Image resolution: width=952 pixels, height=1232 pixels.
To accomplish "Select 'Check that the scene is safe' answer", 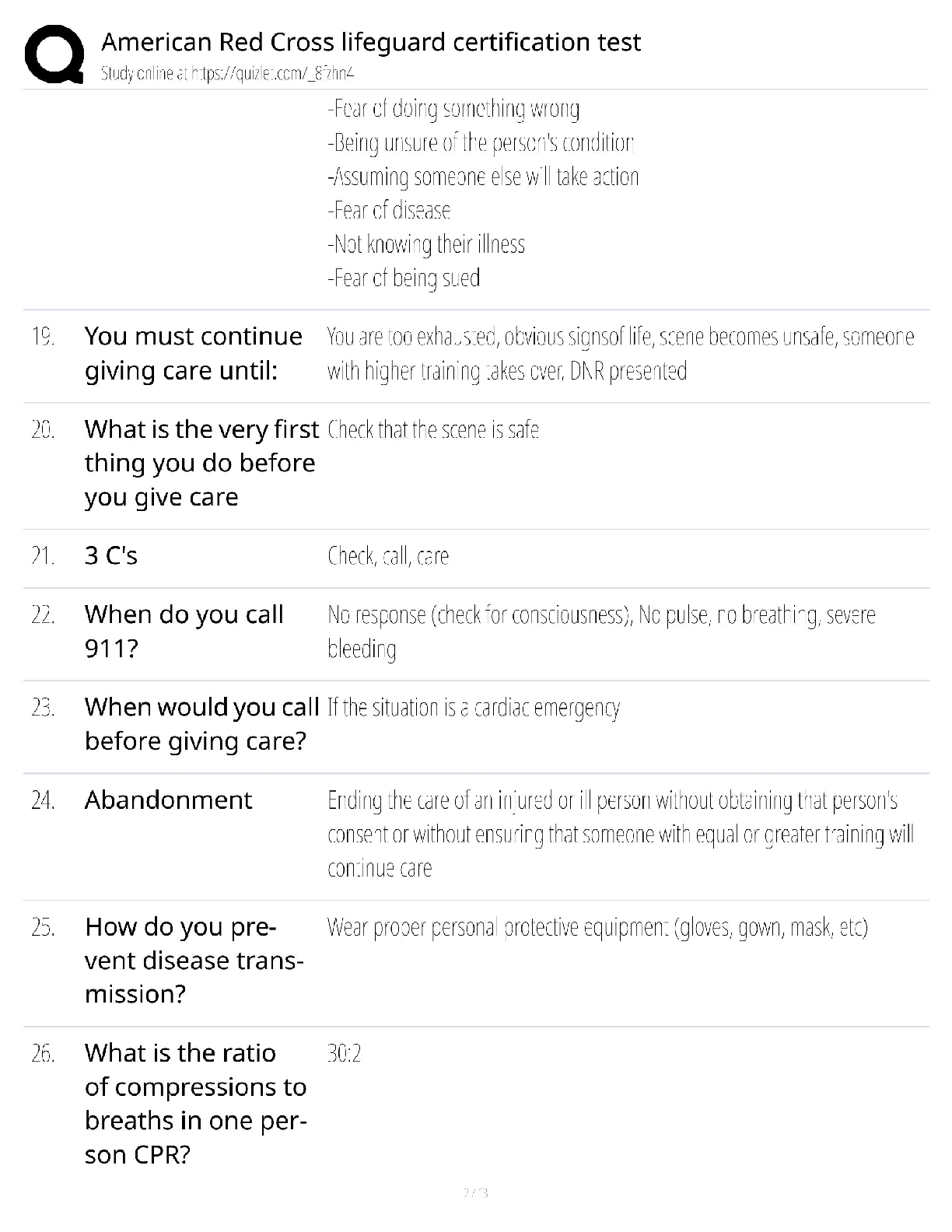I will [x=433, y=429].
